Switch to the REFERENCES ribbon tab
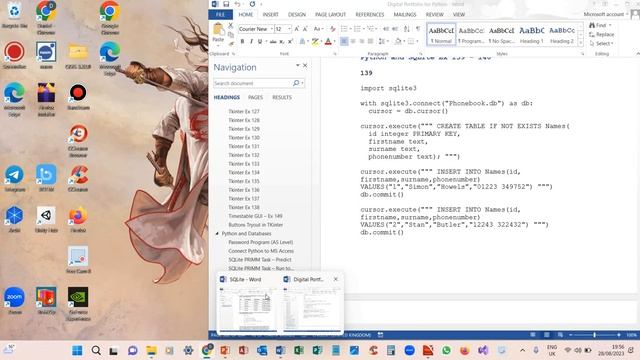 (x=370, y=15)
